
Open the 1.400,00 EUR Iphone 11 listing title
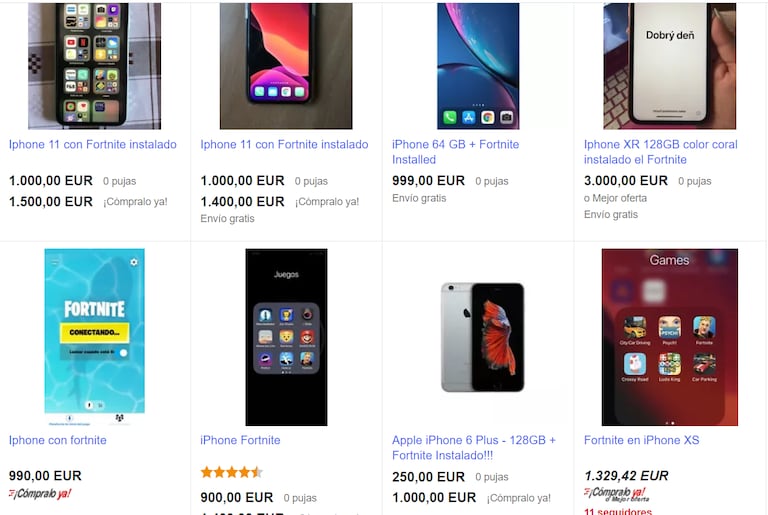284,145
